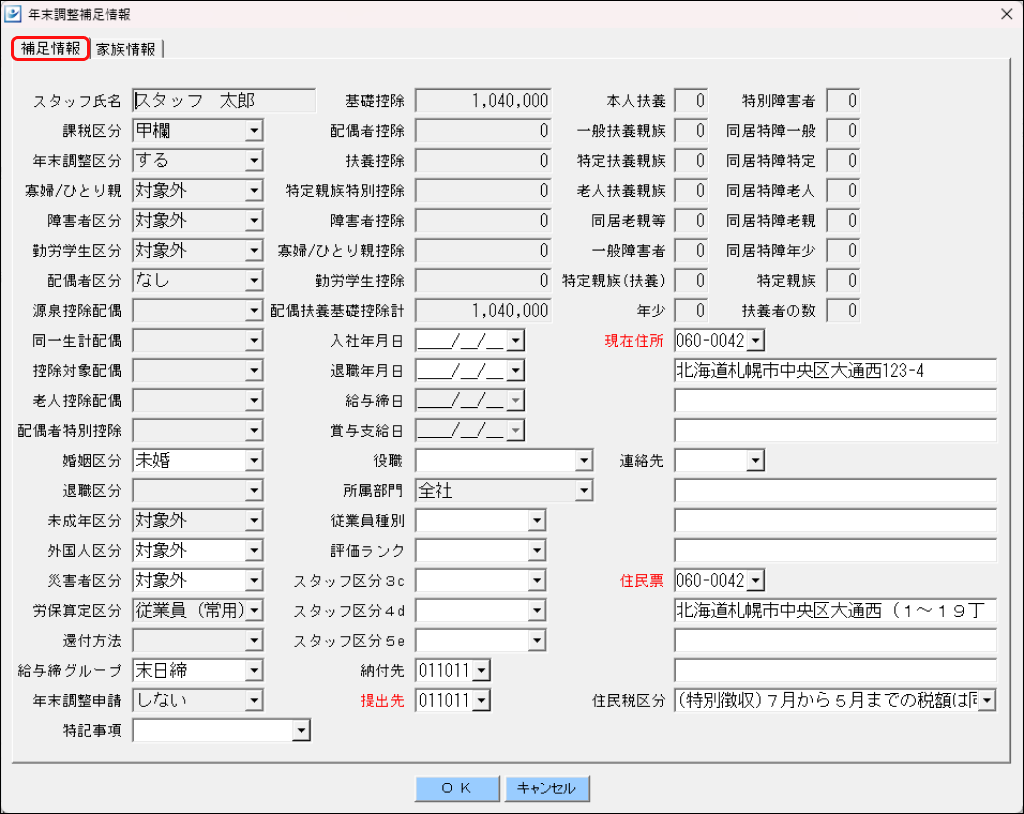
Task: Click the 扶養控除 amount field
Action: click(483, 161)
